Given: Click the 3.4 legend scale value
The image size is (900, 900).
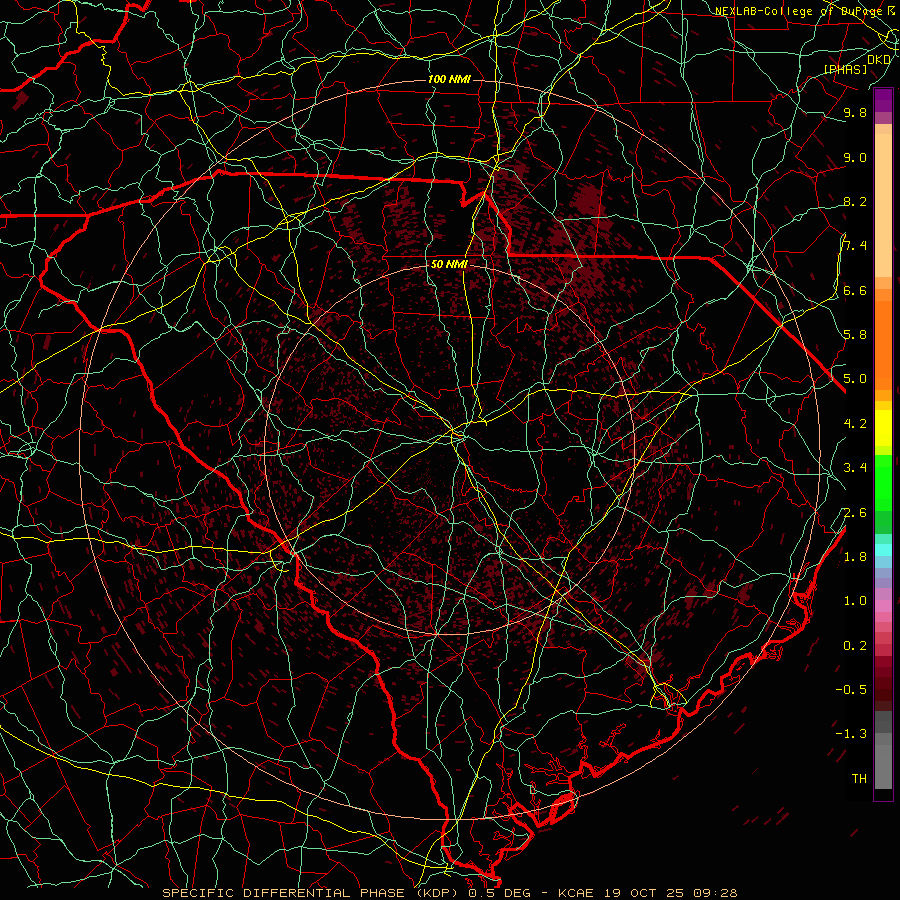Looking at the screenshot, I should 855,468.
